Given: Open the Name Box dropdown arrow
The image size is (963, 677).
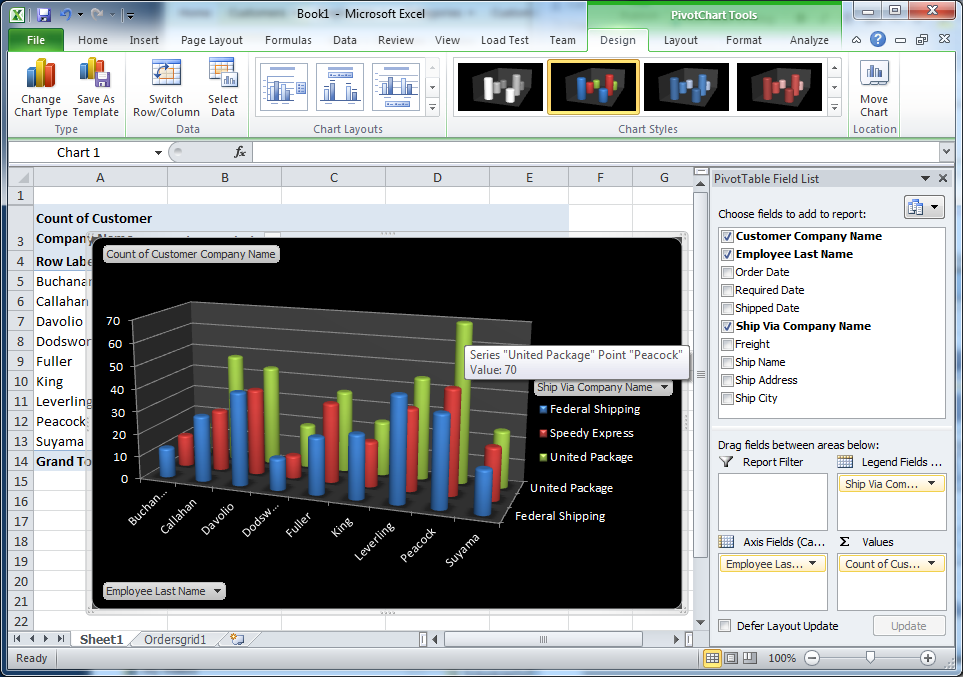Looking at the screenshot, I should 158,152.
